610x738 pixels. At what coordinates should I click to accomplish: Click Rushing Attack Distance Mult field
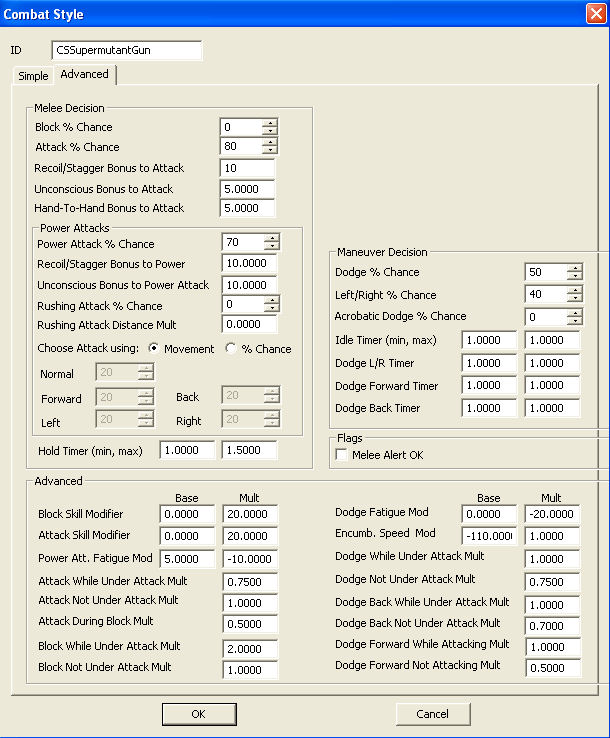[249, 324]
